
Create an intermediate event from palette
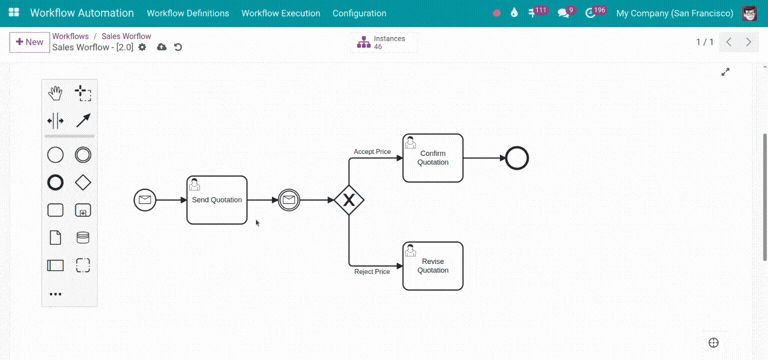tap(83, 155)
